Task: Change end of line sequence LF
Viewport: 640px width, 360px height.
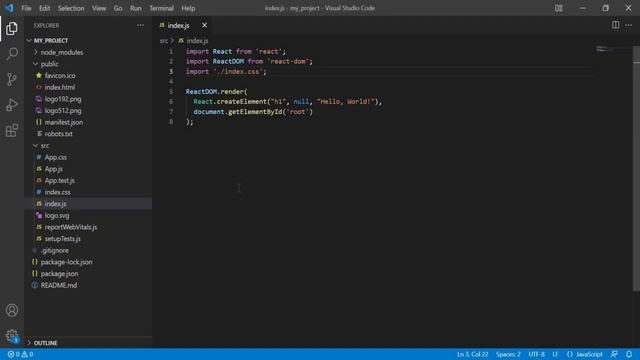Action: pos(555,354)
